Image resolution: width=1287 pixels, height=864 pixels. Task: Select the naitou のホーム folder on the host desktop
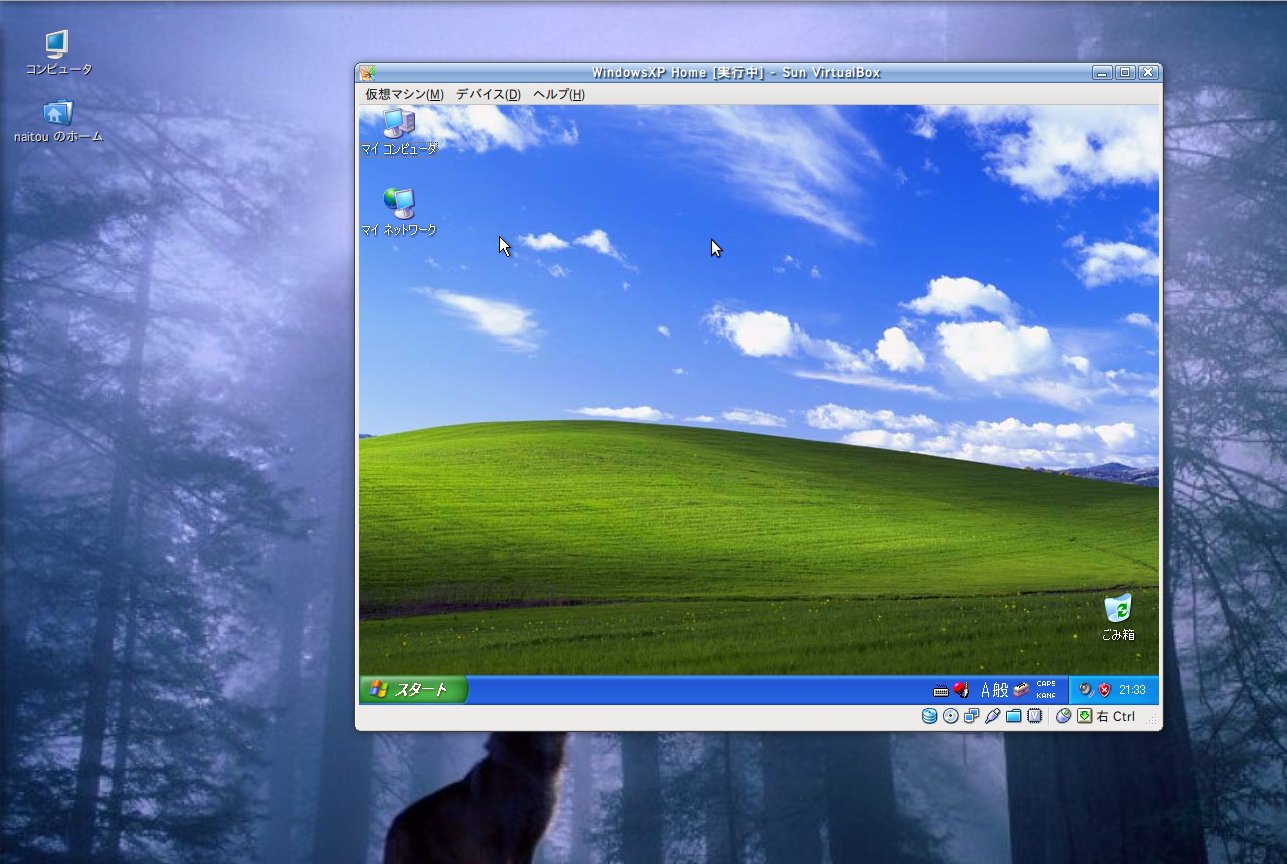(x=58, y=121)
